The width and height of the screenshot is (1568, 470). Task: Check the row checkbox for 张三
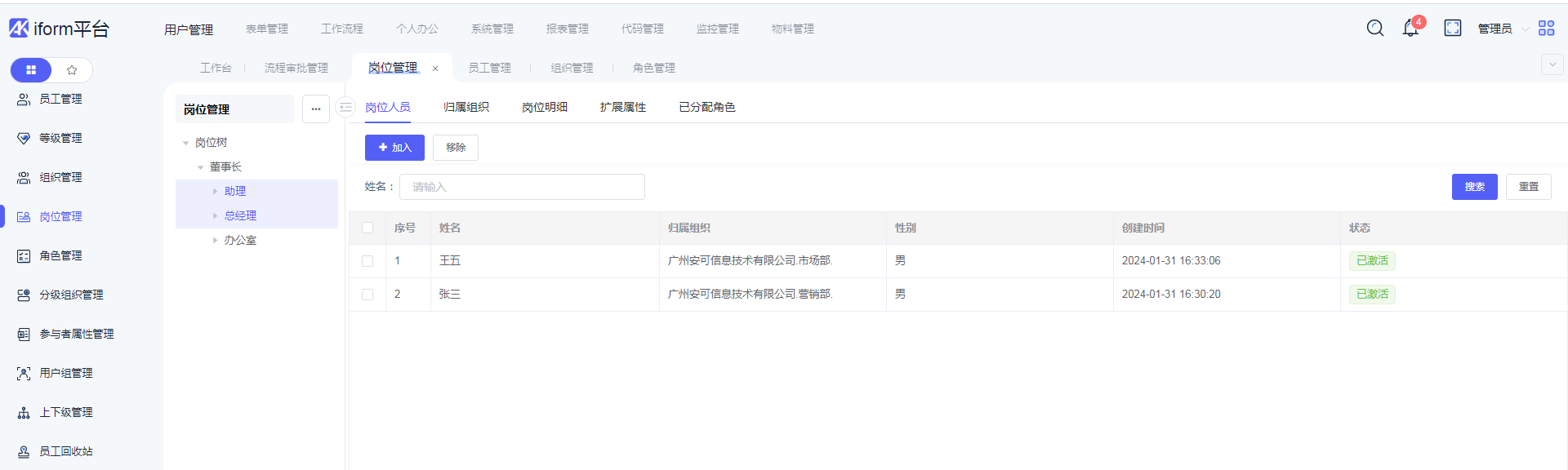click(x=367, y=295)
